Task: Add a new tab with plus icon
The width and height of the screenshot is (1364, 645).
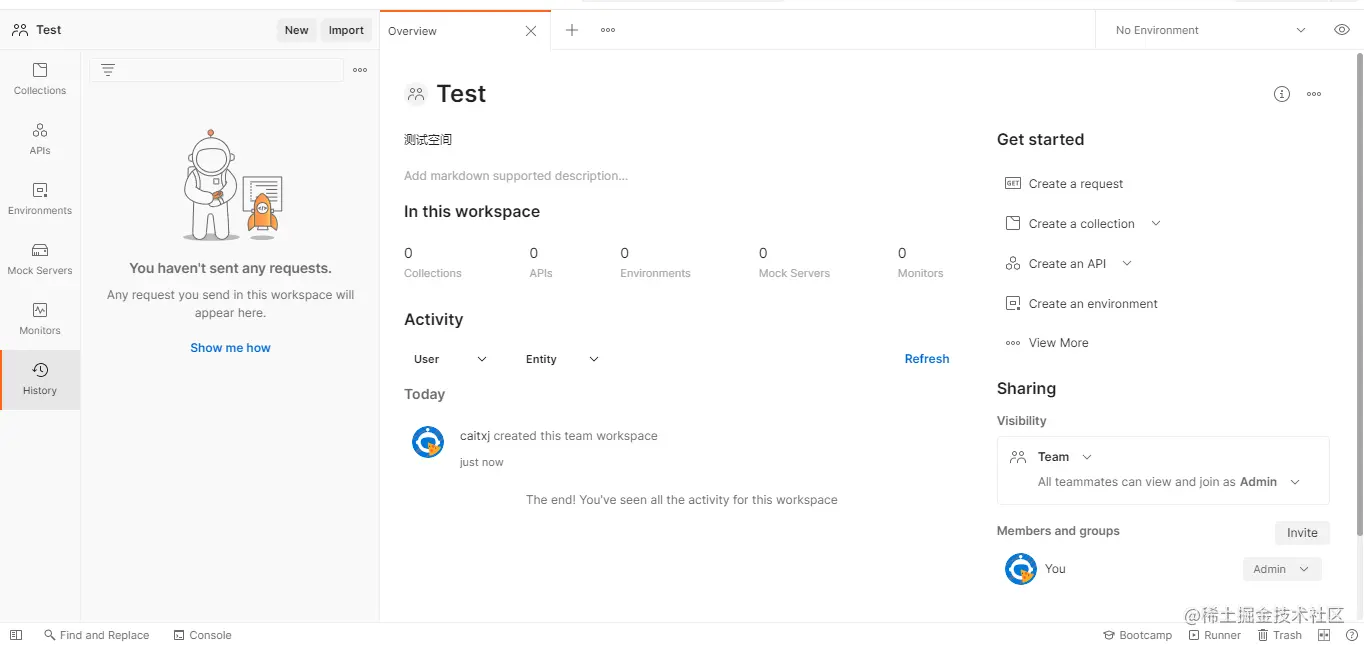Action: coord(572,30)
